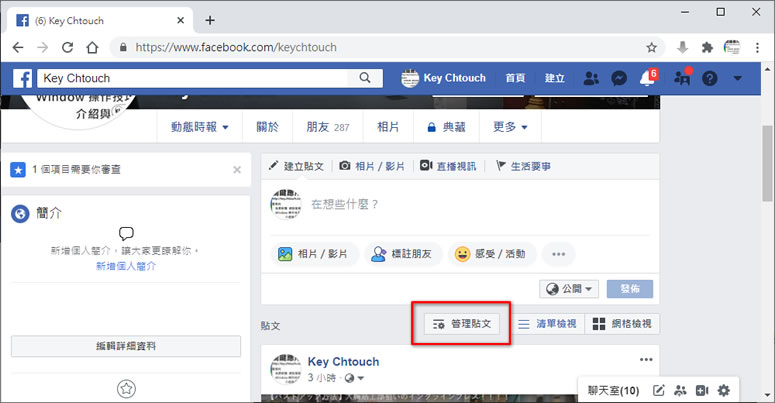Click the 管理貼文 button
This screenshot has height=403, width=775.
click(462, 324)
